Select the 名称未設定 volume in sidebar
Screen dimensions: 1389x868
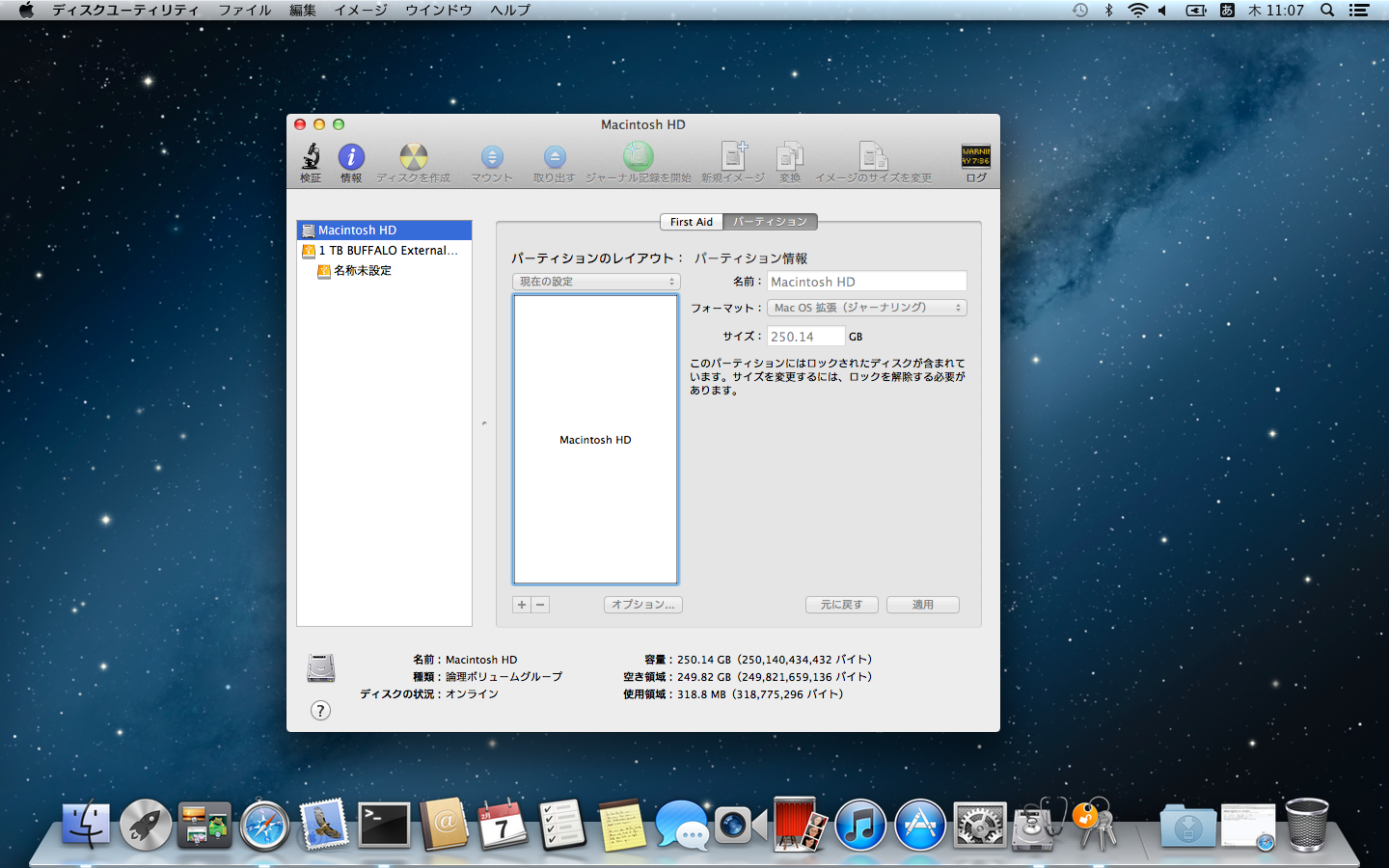pos(363,271)
